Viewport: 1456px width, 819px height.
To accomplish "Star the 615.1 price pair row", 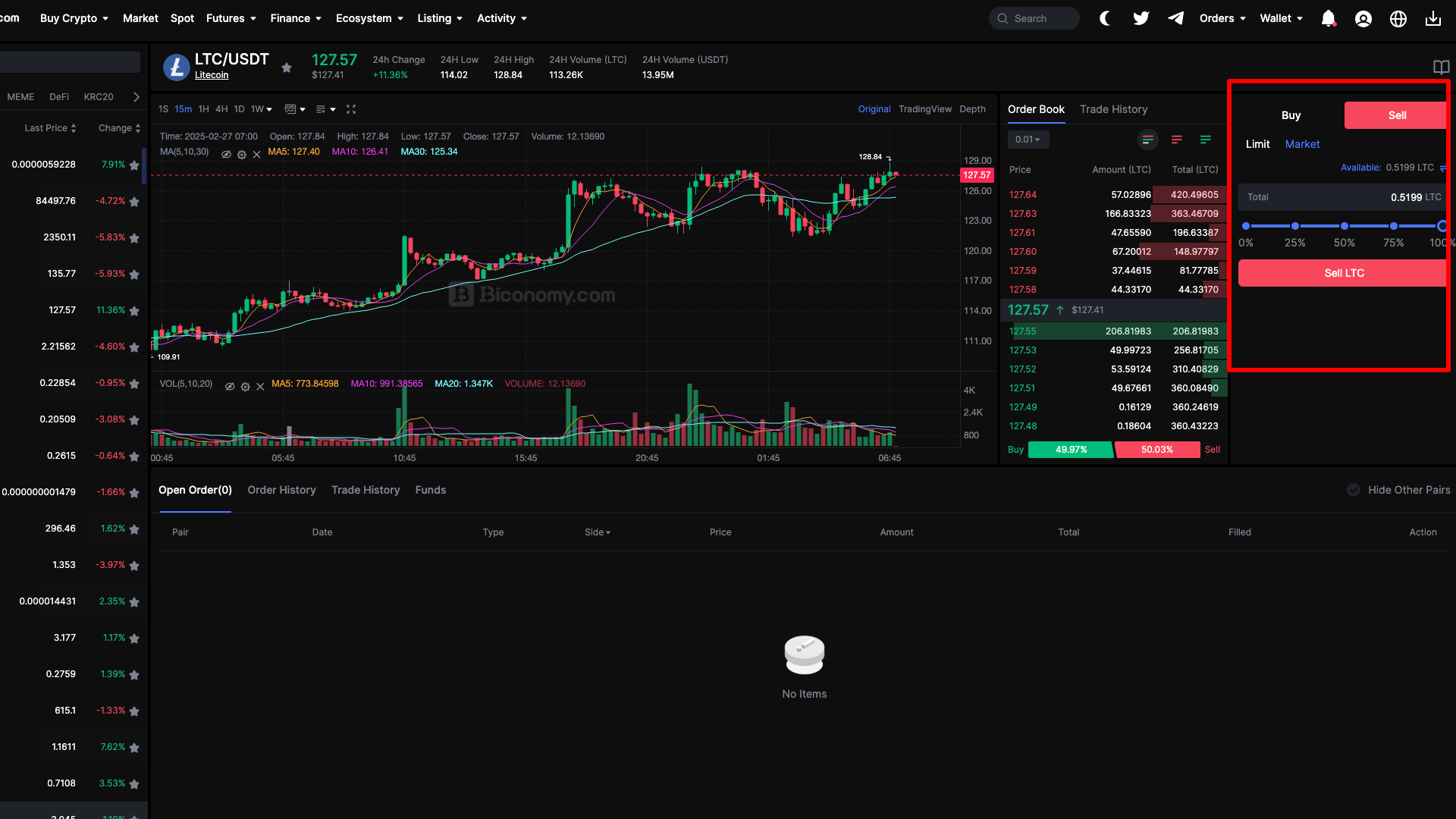I will point(134,711).
